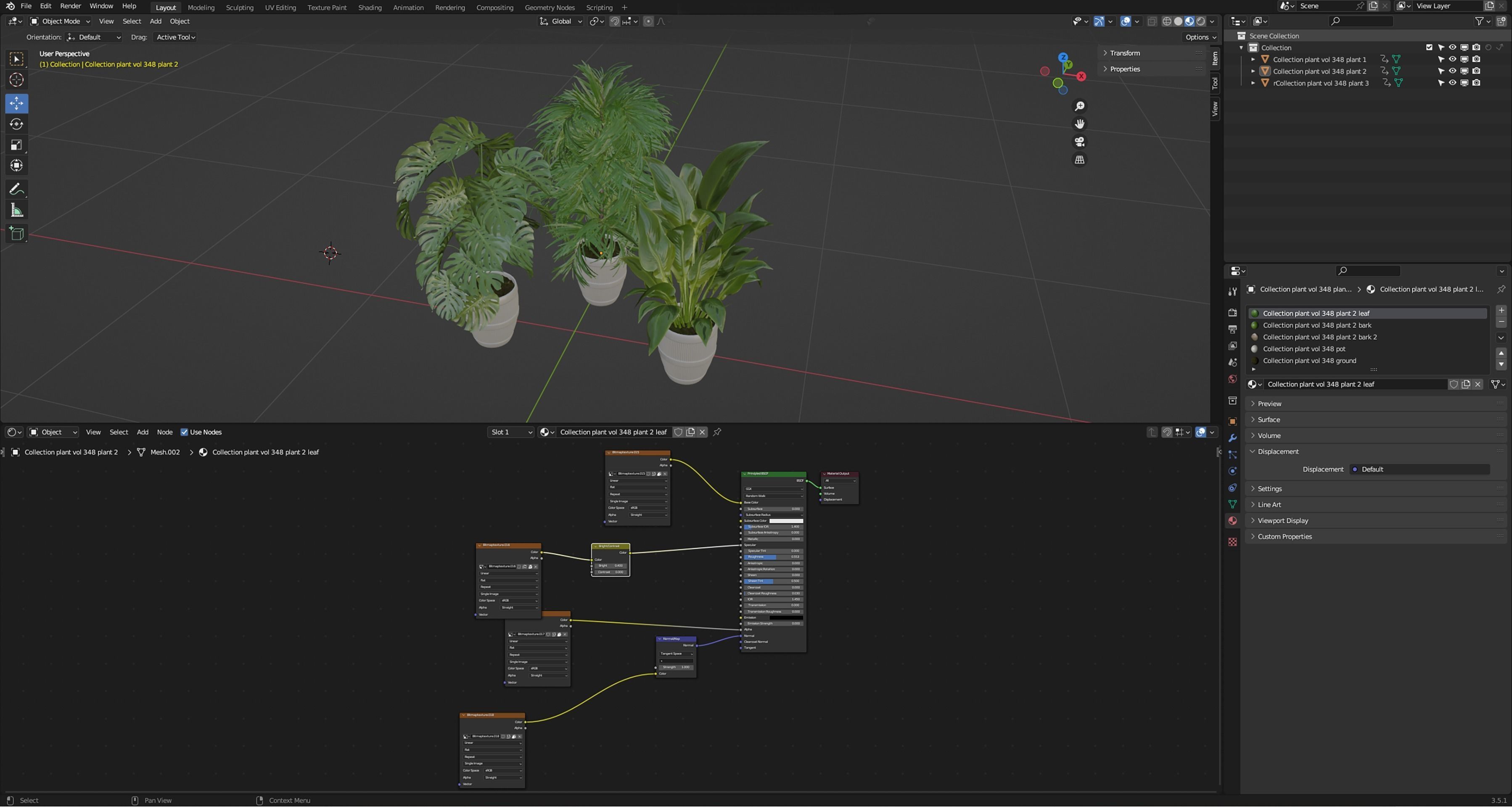Expand Collection plant vol 348 plant 1
This screenshot has height=807, width=1512.
click(x=1253, y=59)
